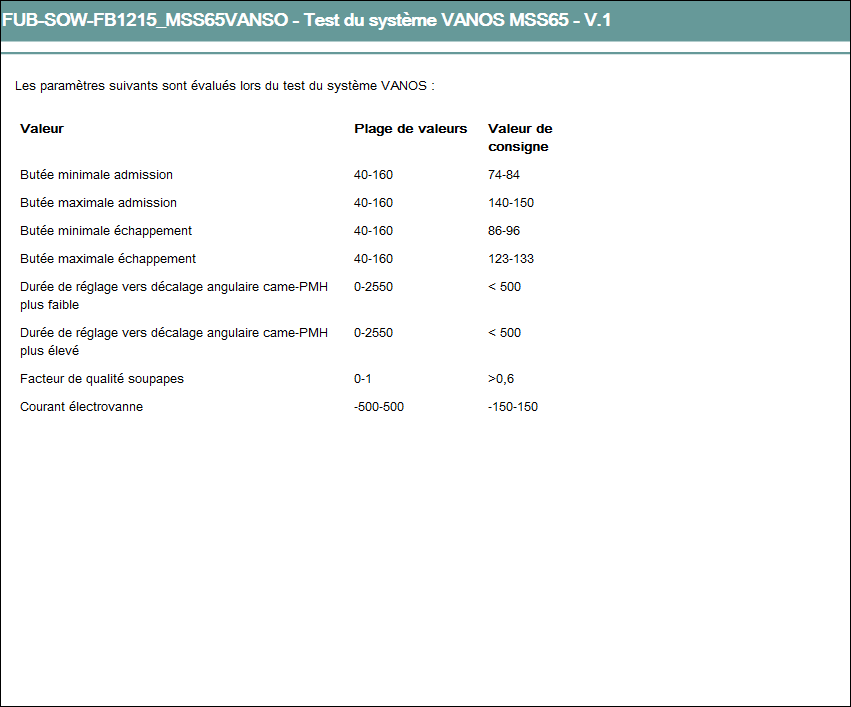This screenshot has height=707, width=851.
Task: Click range '0-1' for Facteur de qualité
Action: (363, 379)
